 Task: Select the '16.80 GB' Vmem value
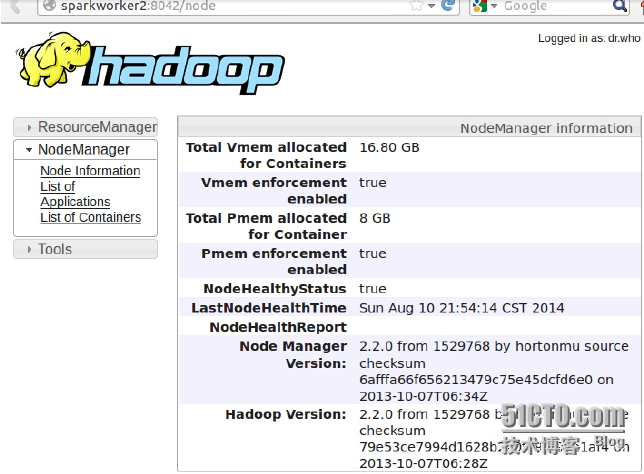(389, 147)
